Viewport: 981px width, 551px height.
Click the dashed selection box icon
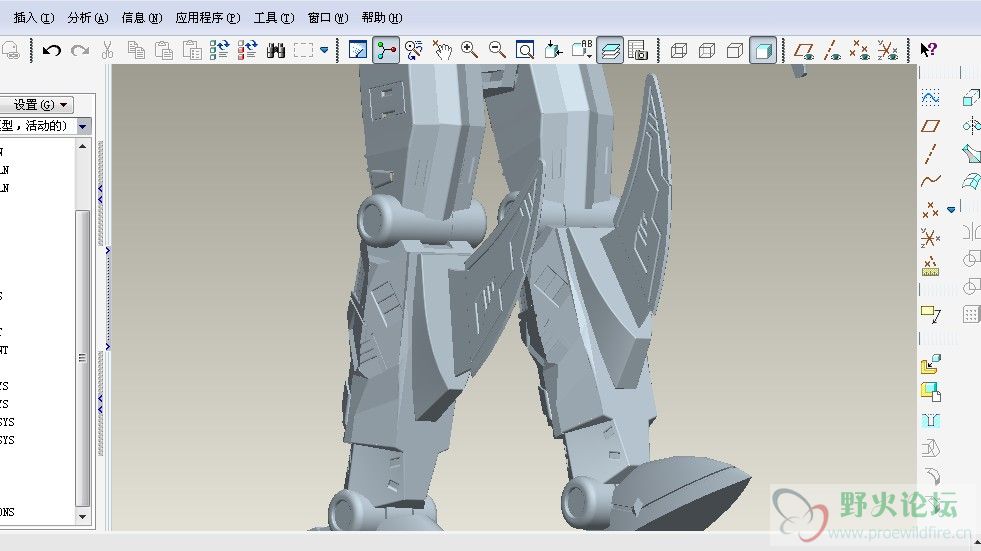[303, 50]
